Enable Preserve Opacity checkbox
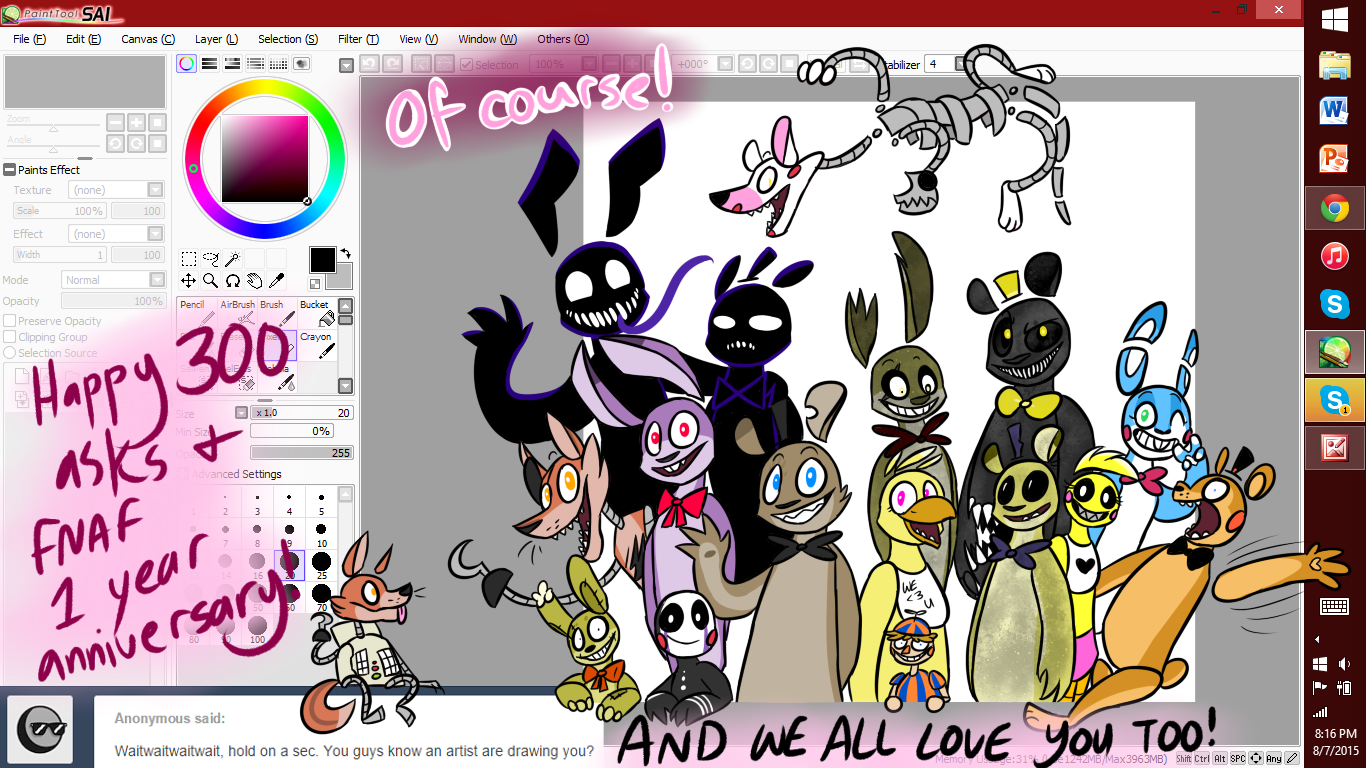Viewport: 1366px width, 768px height. [9, 321]
